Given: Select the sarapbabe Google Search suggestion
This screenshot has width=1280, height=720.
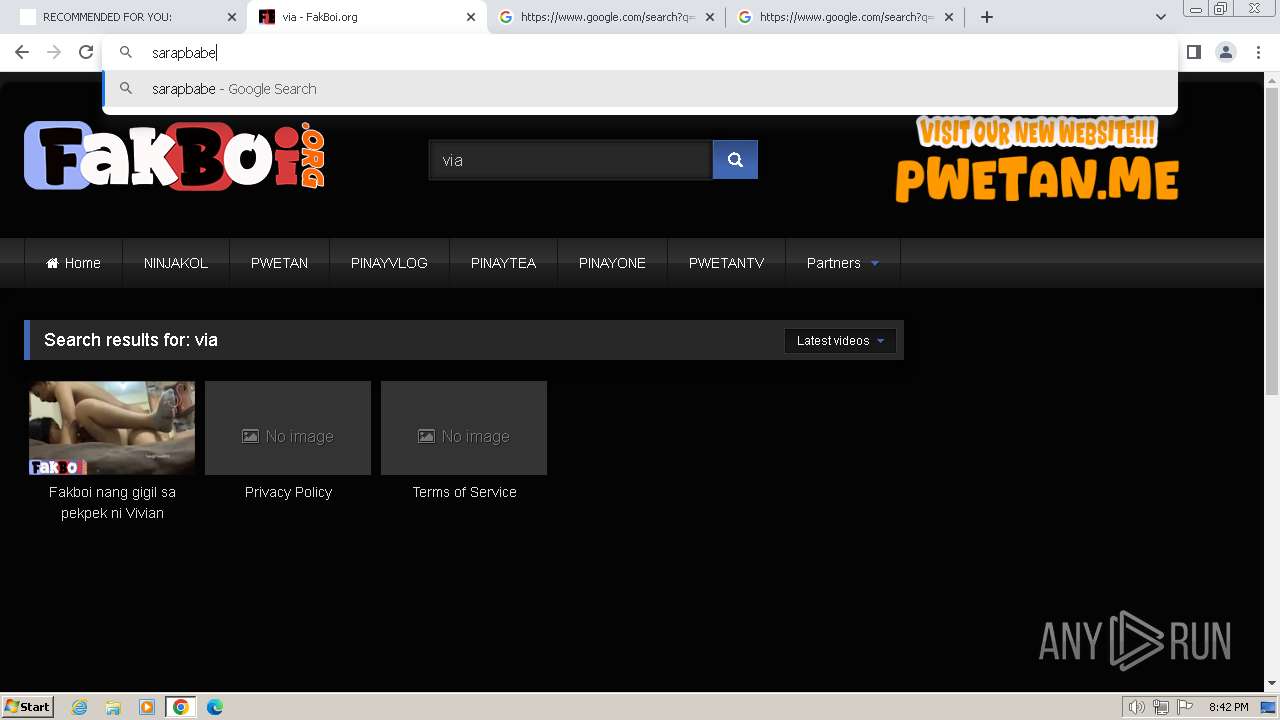Looking at the screenshot, I should tap(640, 89).
